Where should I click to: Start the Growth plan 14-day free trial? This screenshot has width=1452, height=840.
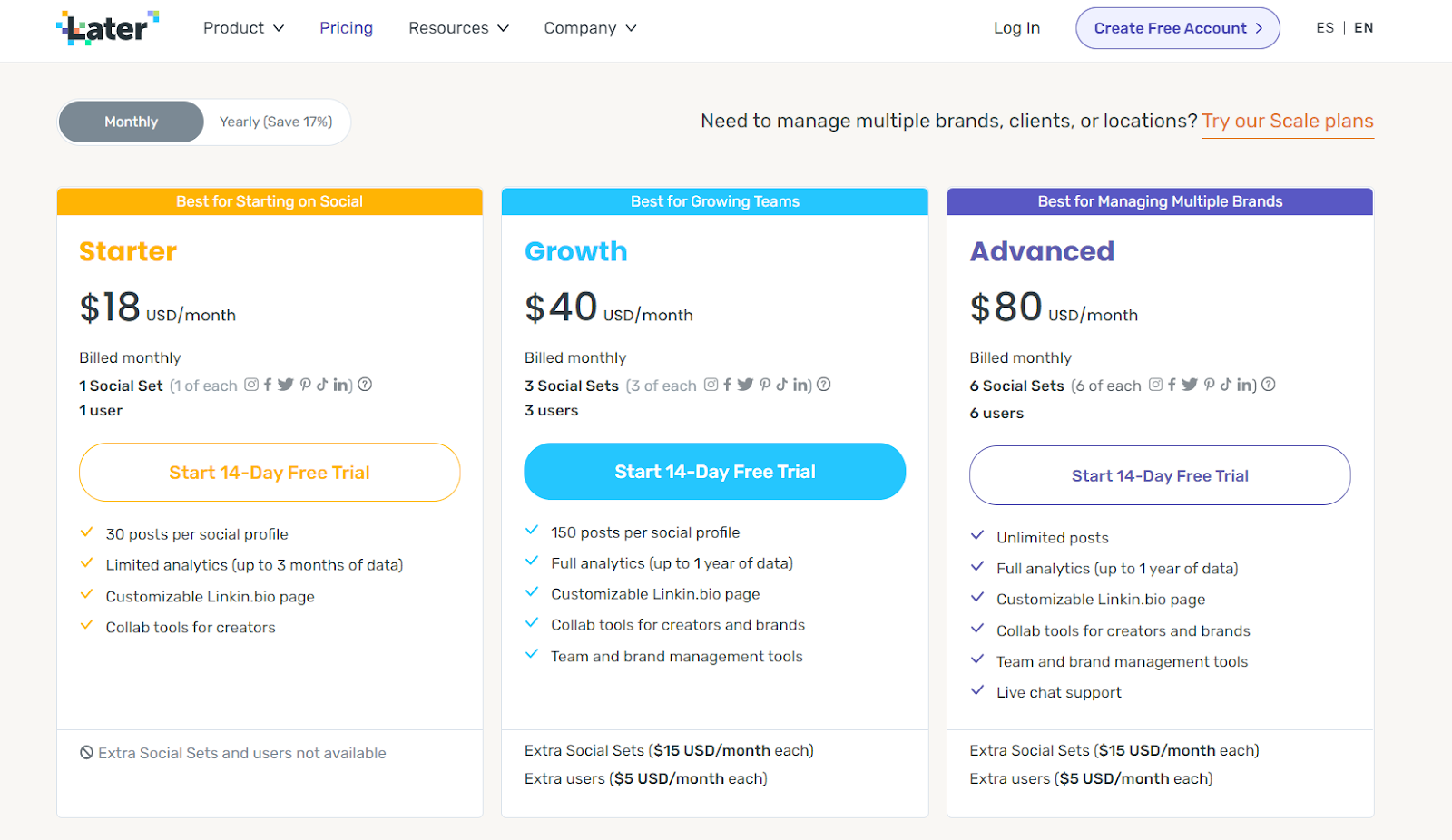point(714,472)
